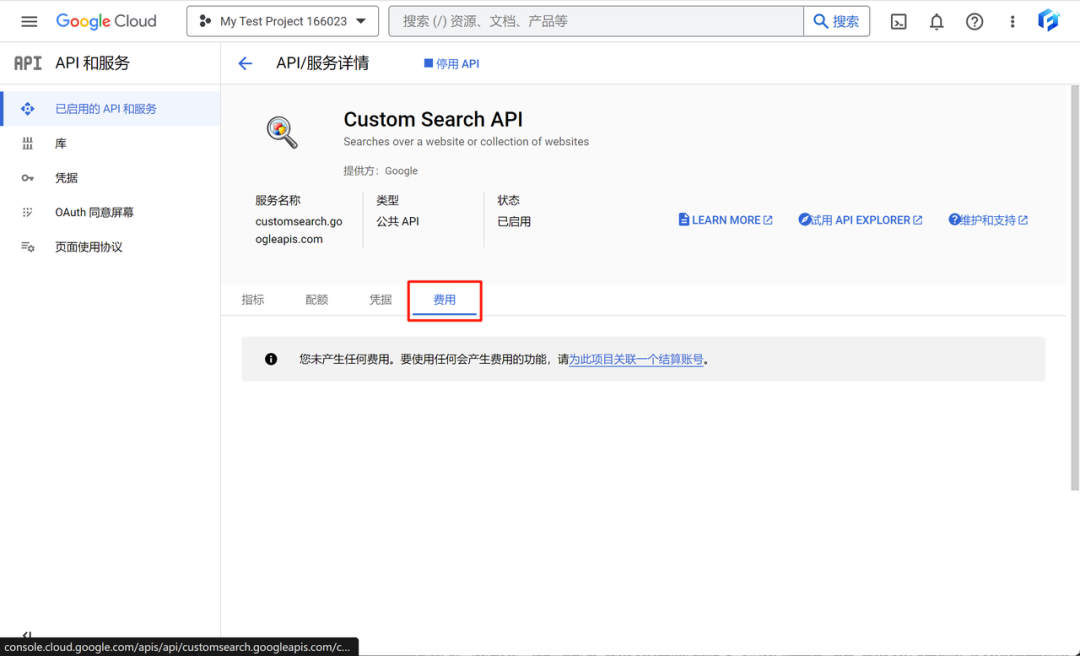The height and width of the screenshot is (656, 1080).
Task: Go back with the left arrow
Action: [245, 63]
